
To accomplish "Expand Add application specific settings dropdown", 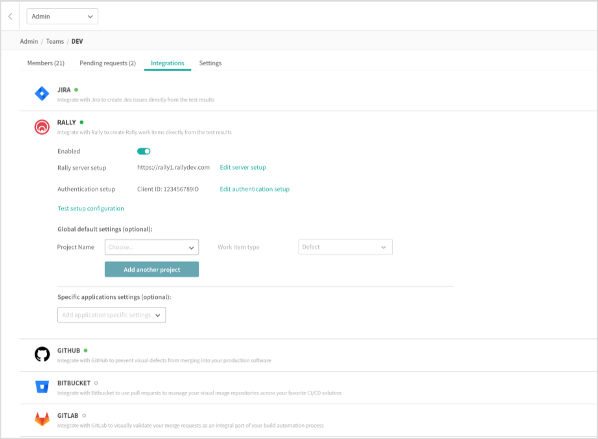I will coord(111,315).
